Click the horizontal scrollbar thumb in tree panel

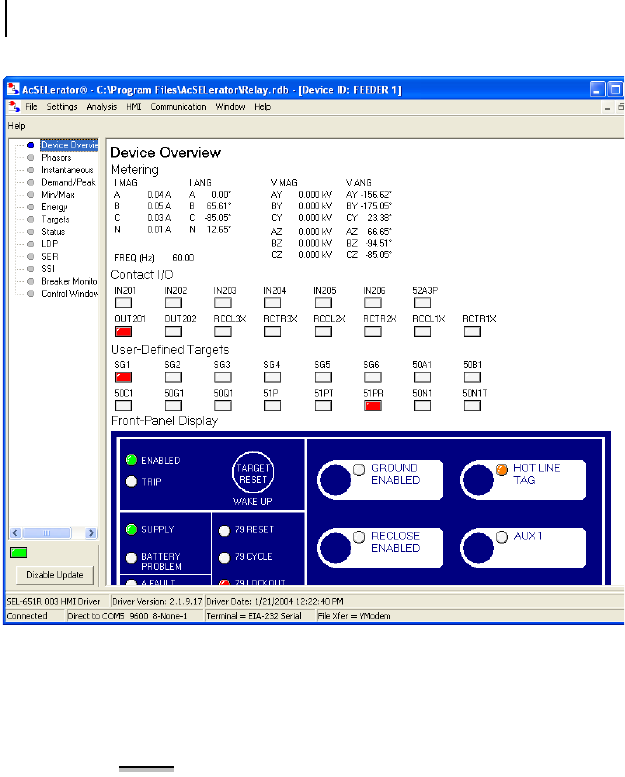click(x=47, y=533)
